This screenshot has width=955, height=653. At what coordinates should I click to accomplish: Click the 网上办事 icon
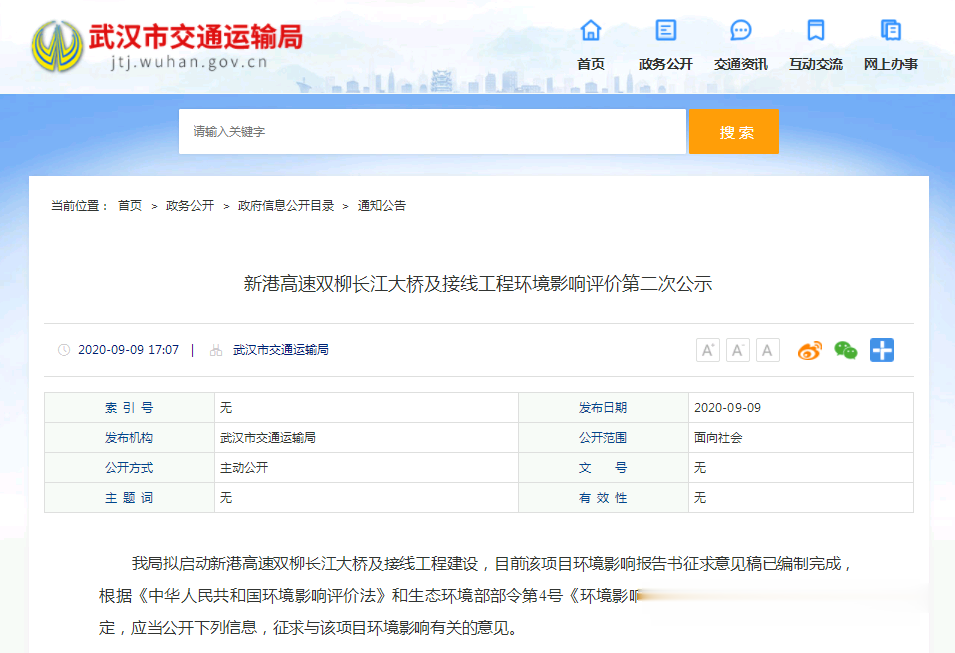[x=889, y=31]
